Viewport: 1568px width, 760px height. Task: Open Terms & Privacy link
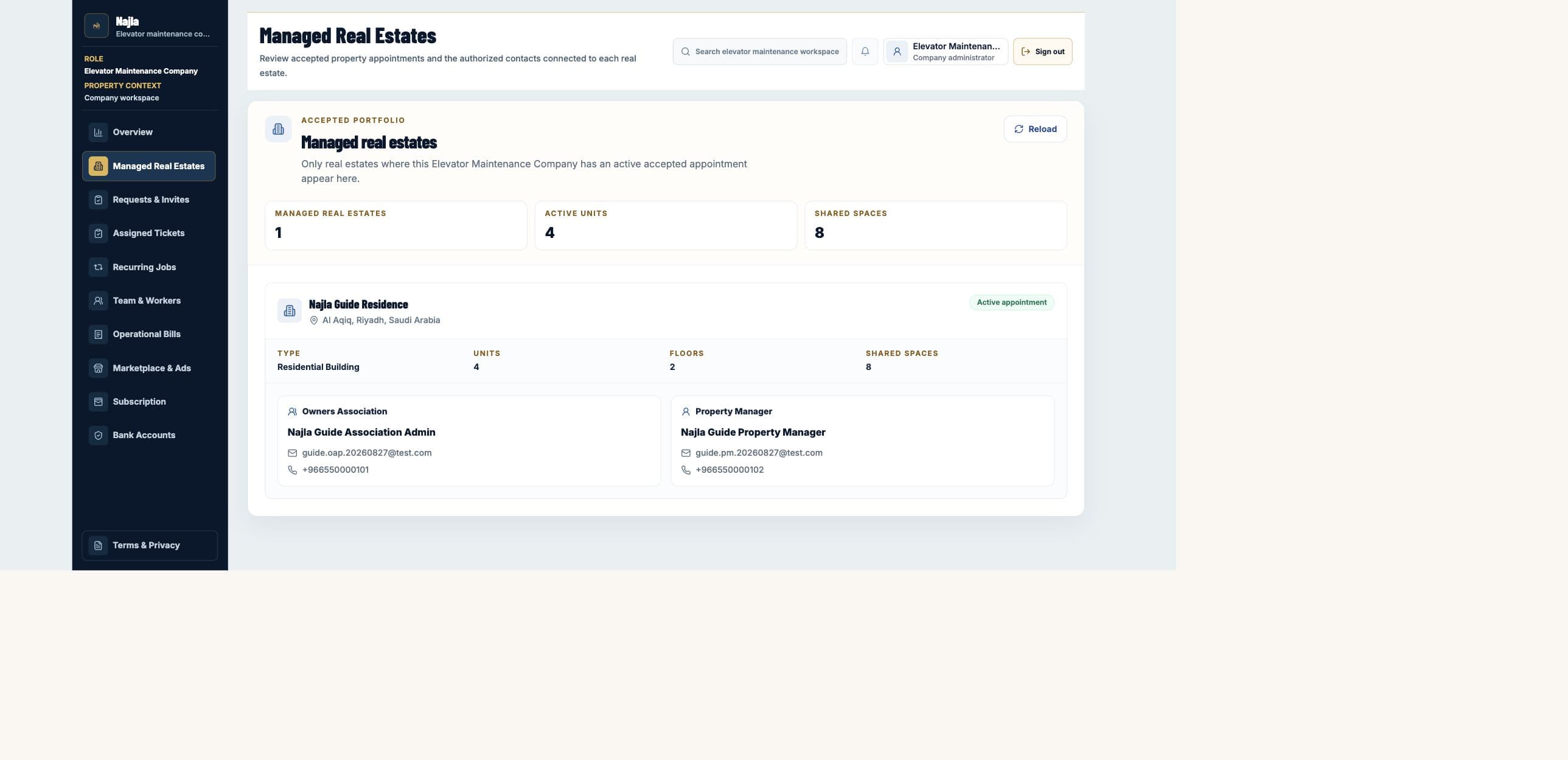(150, 545)
